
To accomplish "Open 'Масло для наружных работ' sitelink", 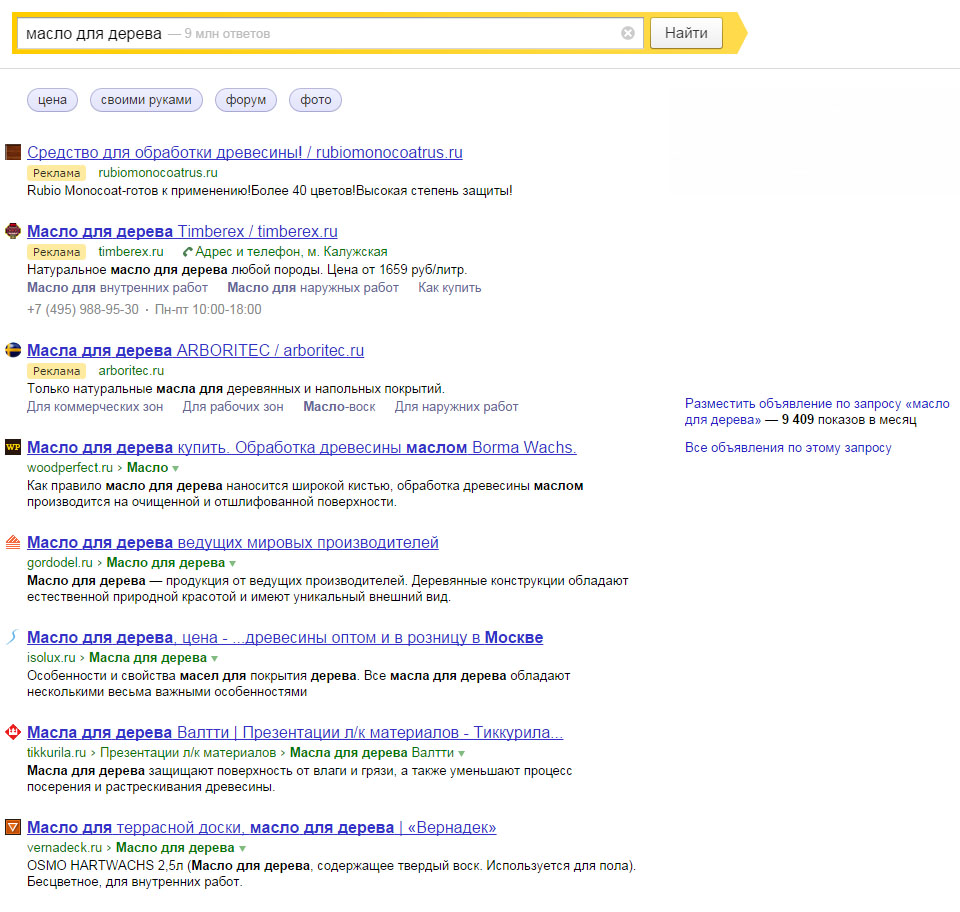I will [x=313, y=288].
